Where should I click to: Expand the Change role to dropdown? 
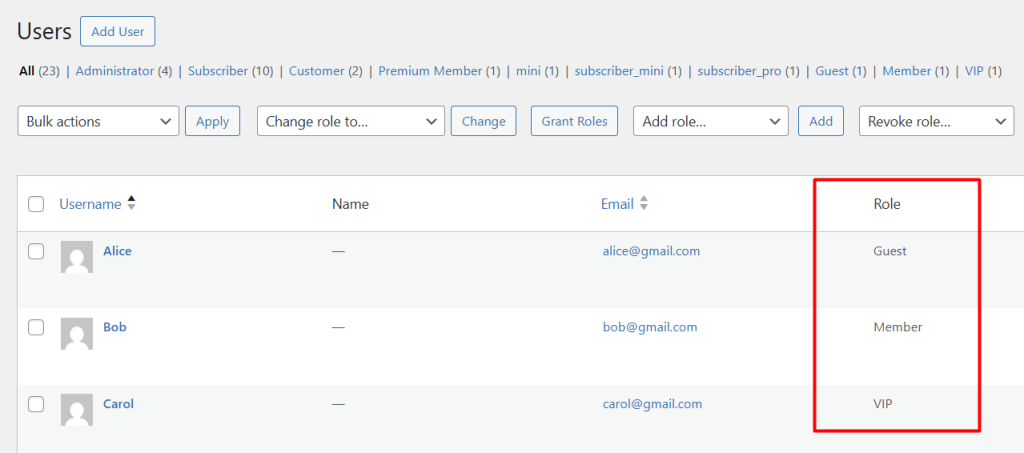point(350,121)
